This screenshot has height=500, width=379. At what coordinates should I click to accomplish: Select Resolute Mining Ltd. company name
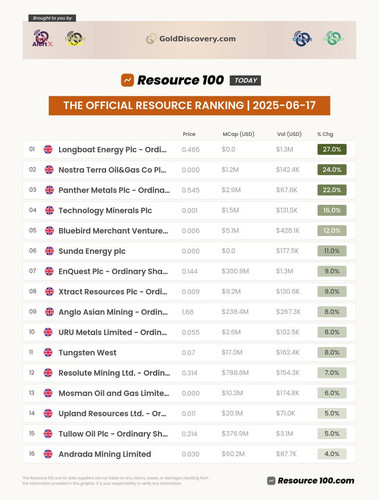pyautogui.click(x=114, y=373)
